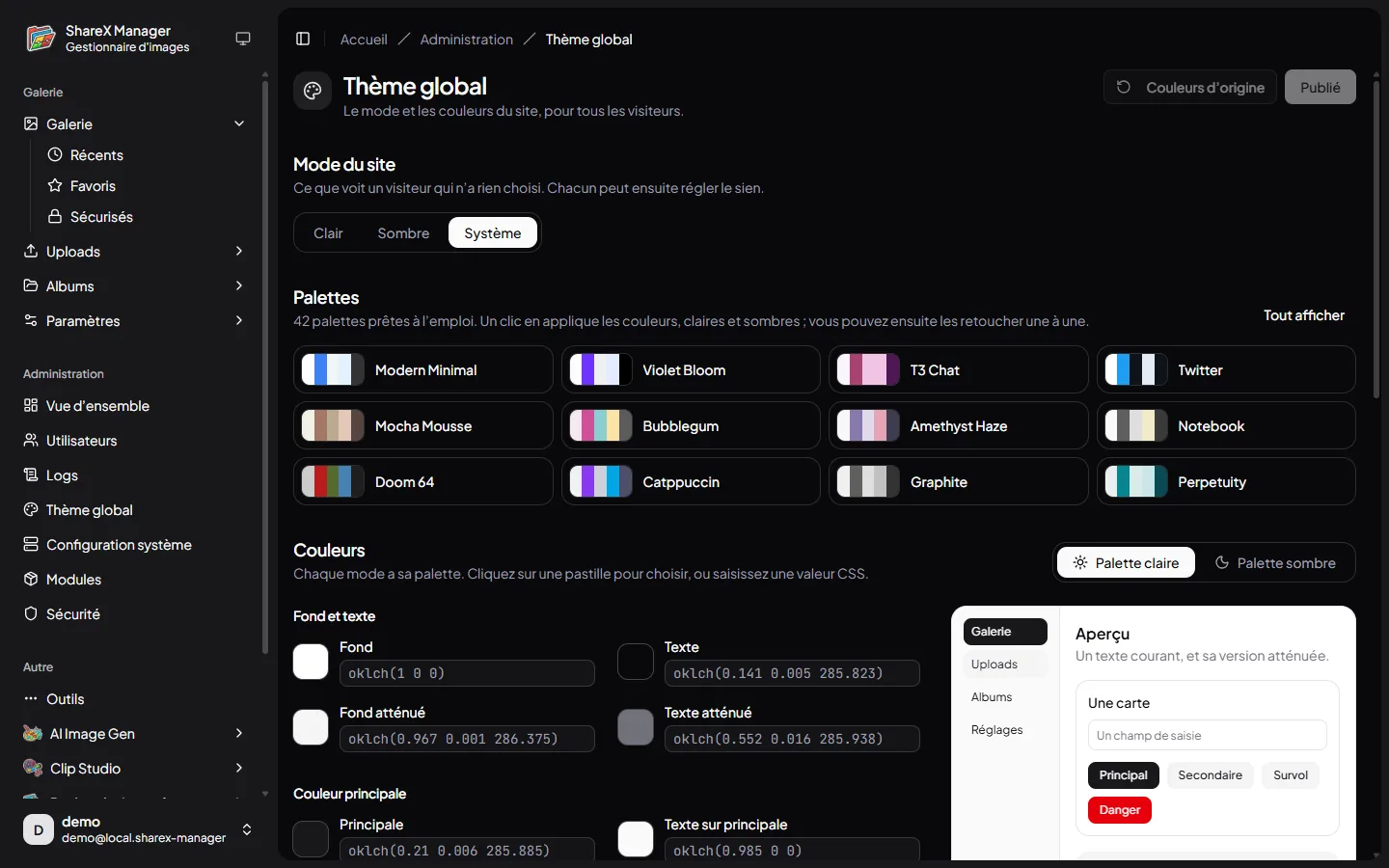Click the Fond color swatch
1389x868 pixels.
[x=311, y=662]
